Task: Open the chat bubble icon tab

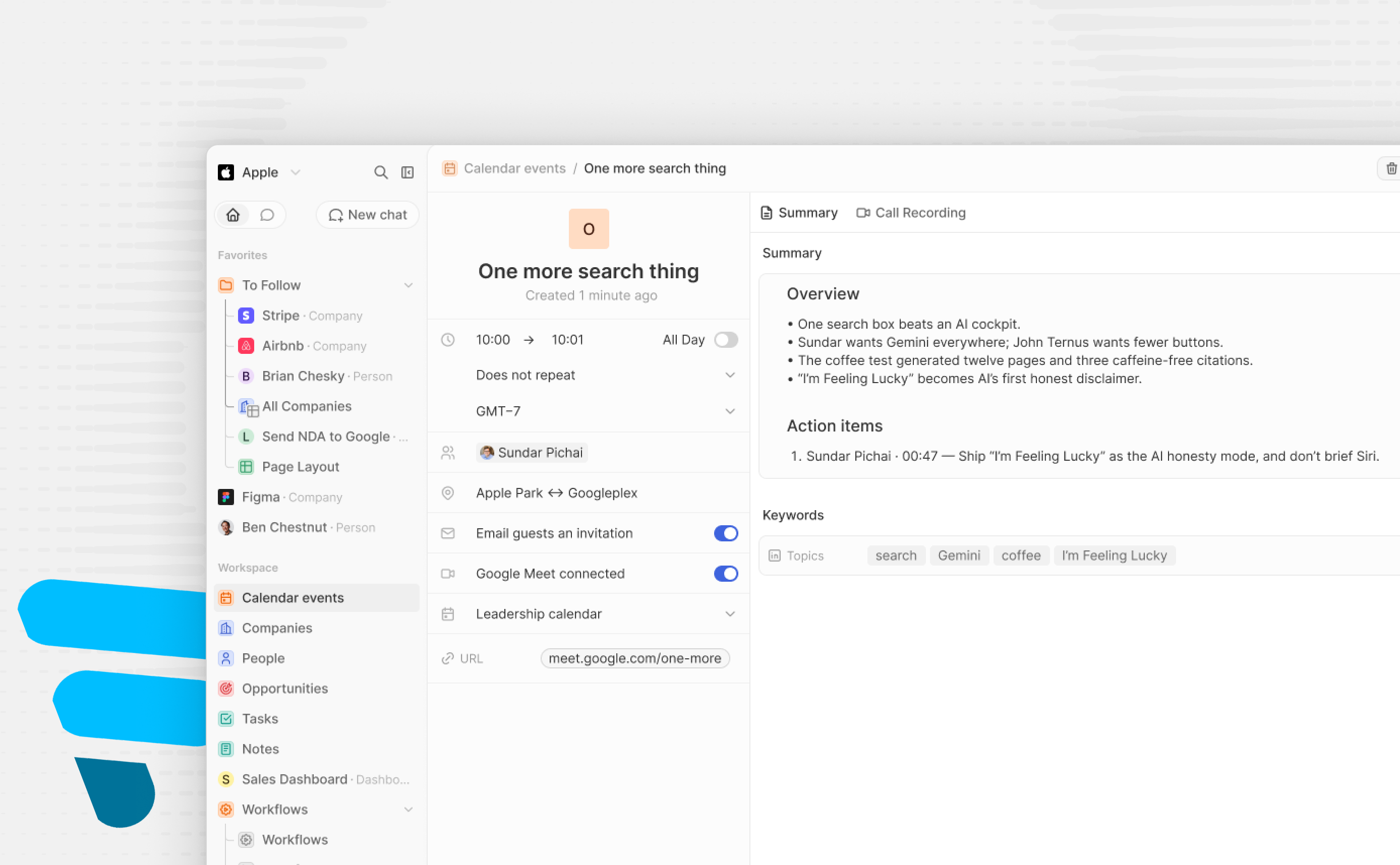Action: [x=267, y=215]
